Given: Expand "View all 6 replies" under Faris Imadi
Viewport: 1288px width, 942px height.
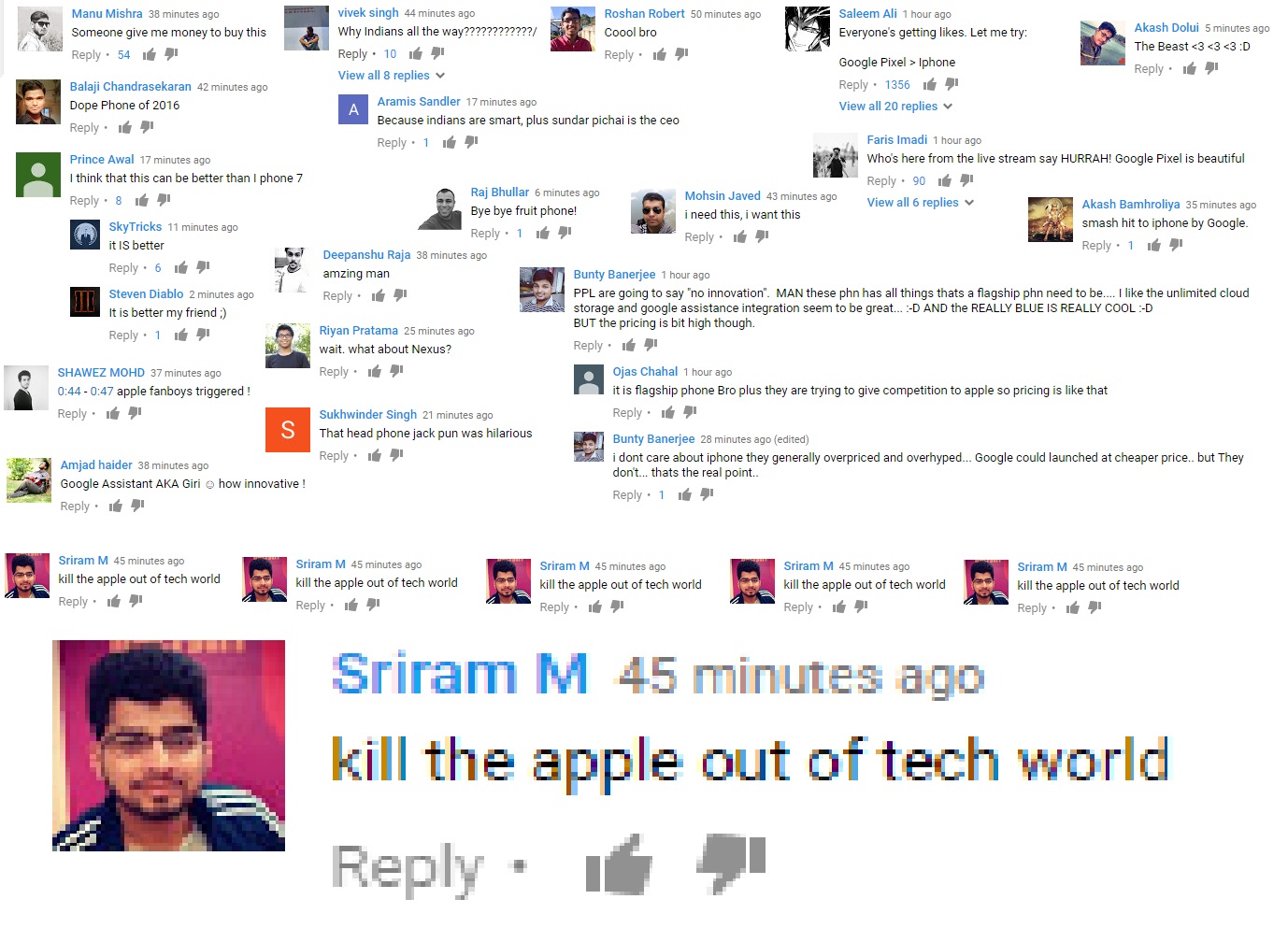Looking at the screenshot, I should point(921,203).
